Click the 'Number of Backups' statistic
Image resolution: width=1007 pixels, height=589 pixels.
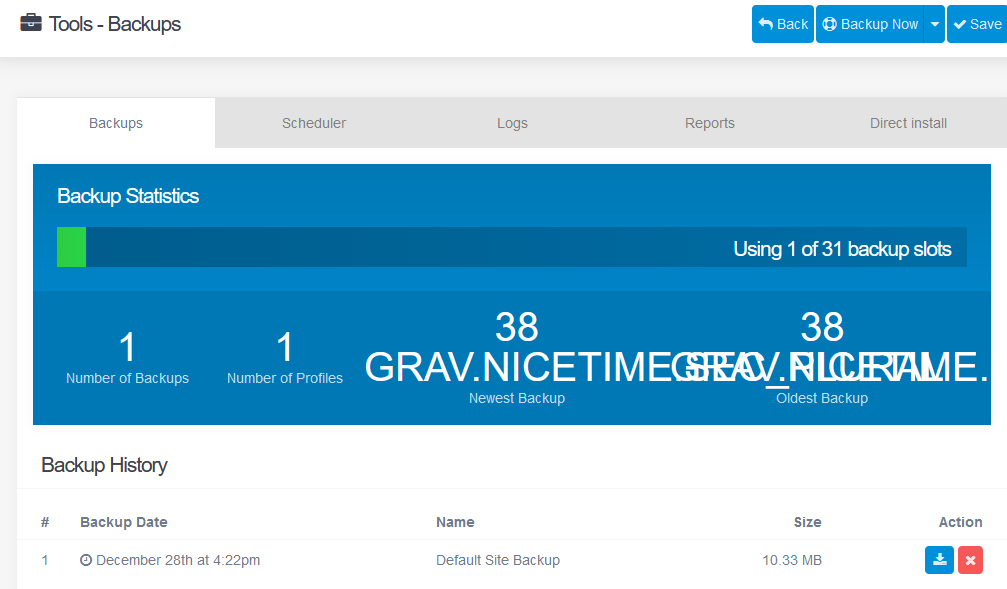pos(127,358)
